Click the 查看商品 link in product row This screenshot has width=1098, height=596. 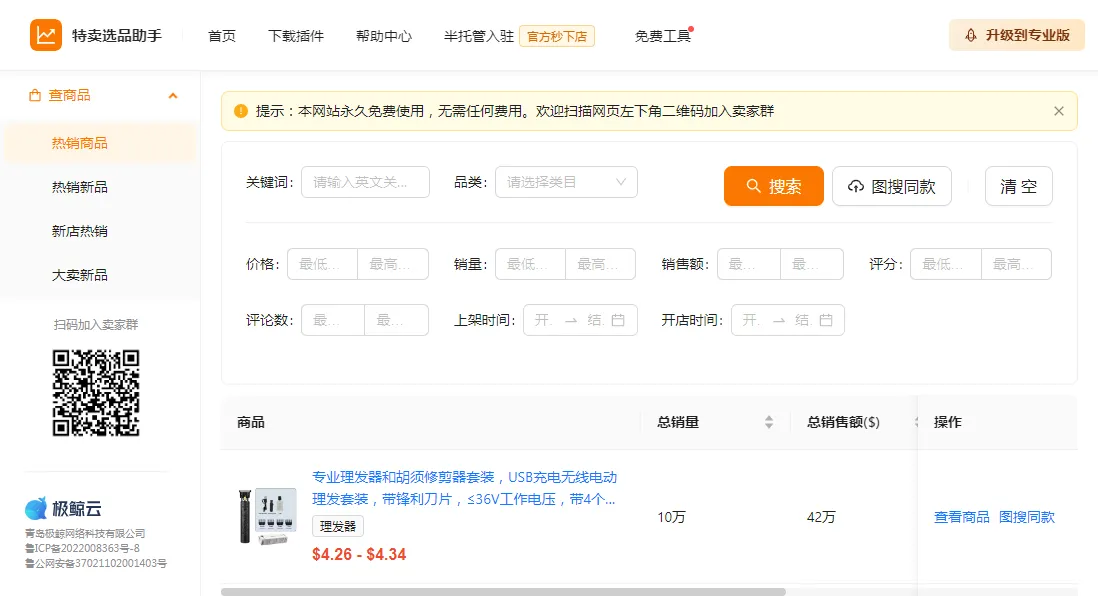pyautogui.click(x=961, y=517)
